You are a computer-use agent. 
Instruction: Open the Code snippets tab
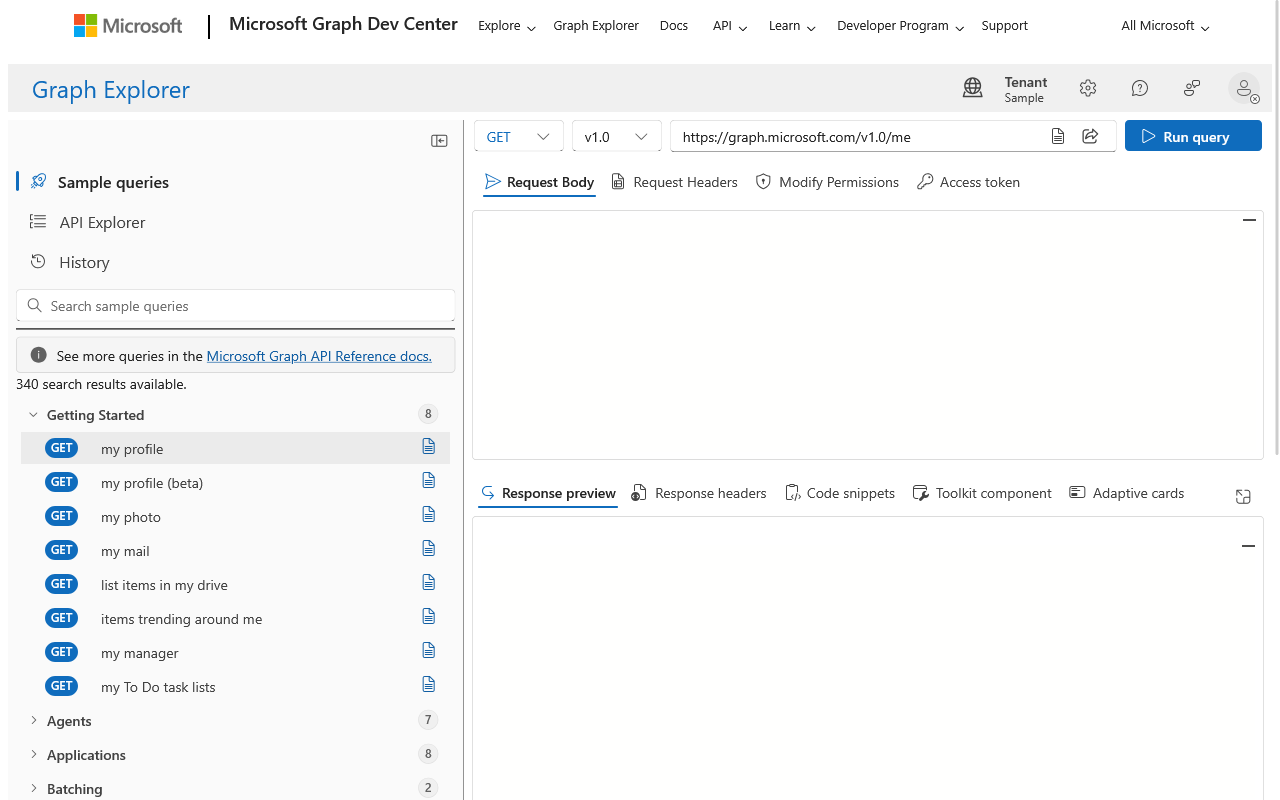(840, 493)
